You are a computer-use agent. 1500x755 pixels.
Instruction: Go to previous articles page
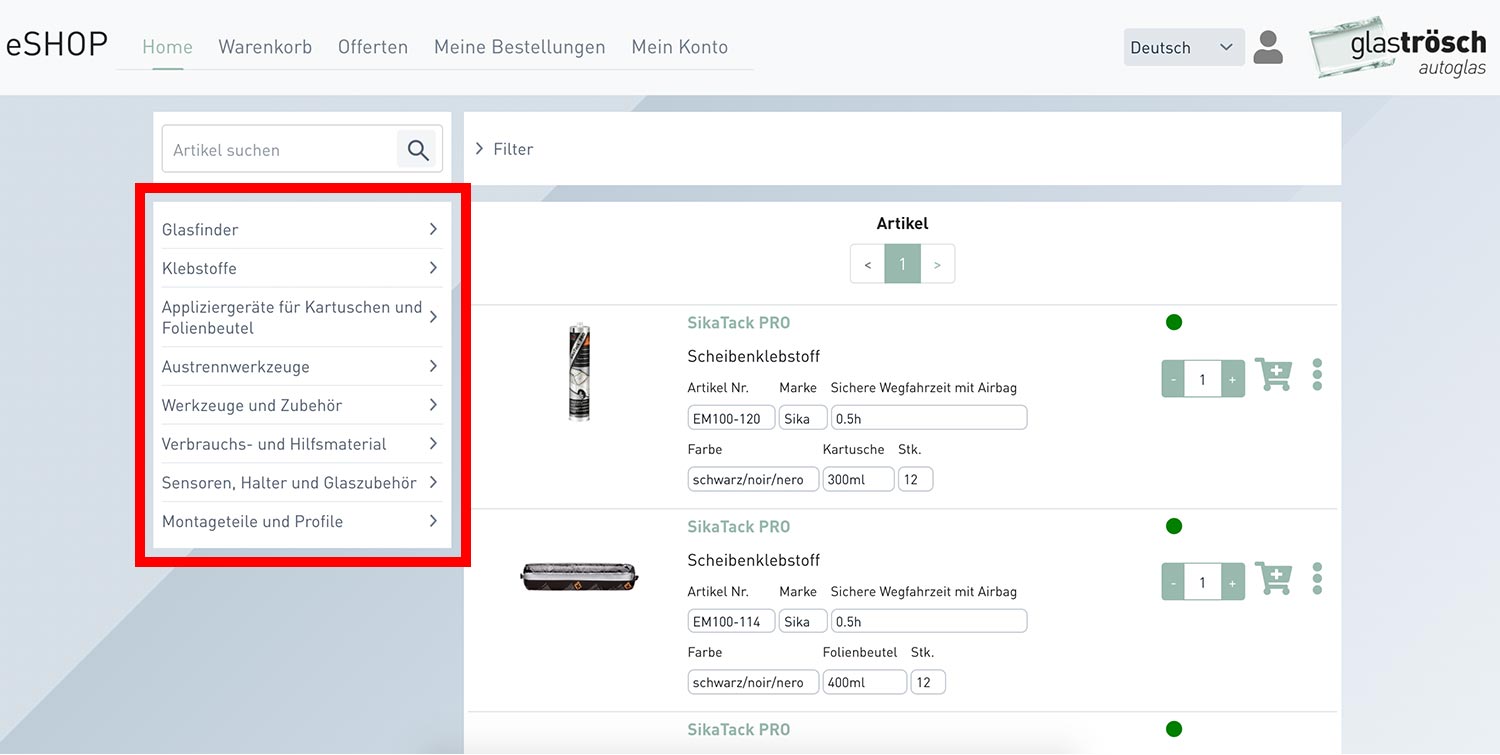[868, 264]
